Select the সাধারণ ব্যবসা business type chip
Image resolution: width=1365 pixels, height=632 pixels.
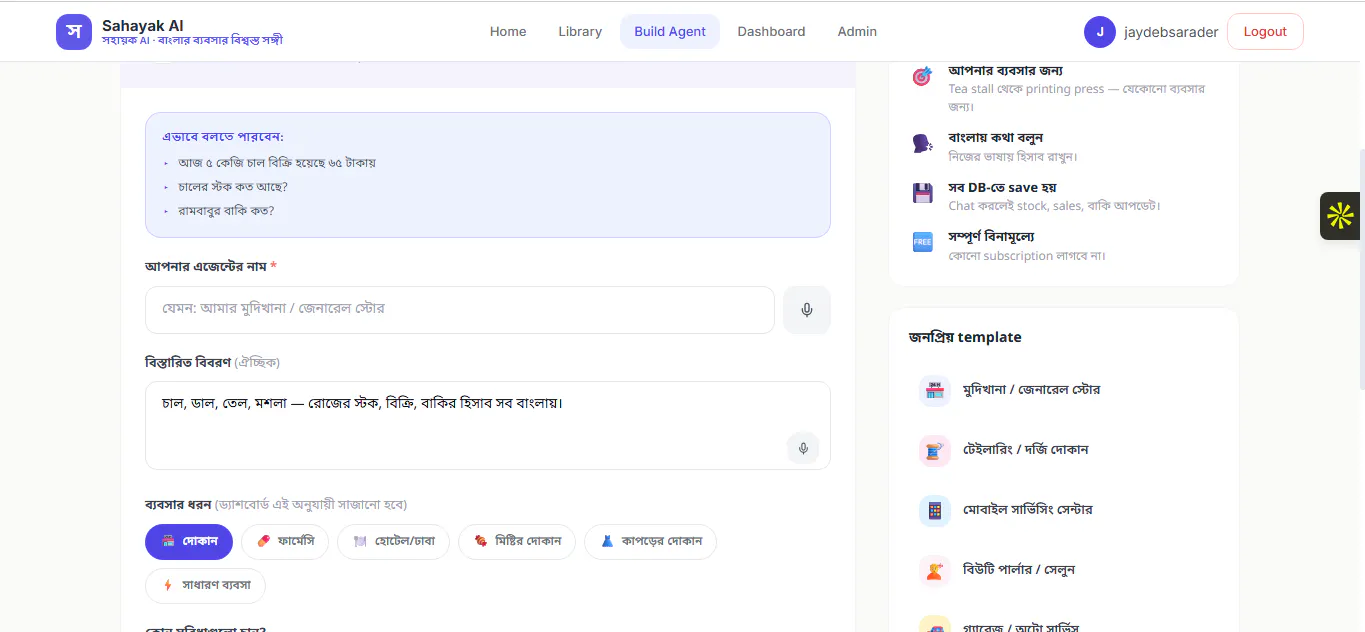point(205,586)
